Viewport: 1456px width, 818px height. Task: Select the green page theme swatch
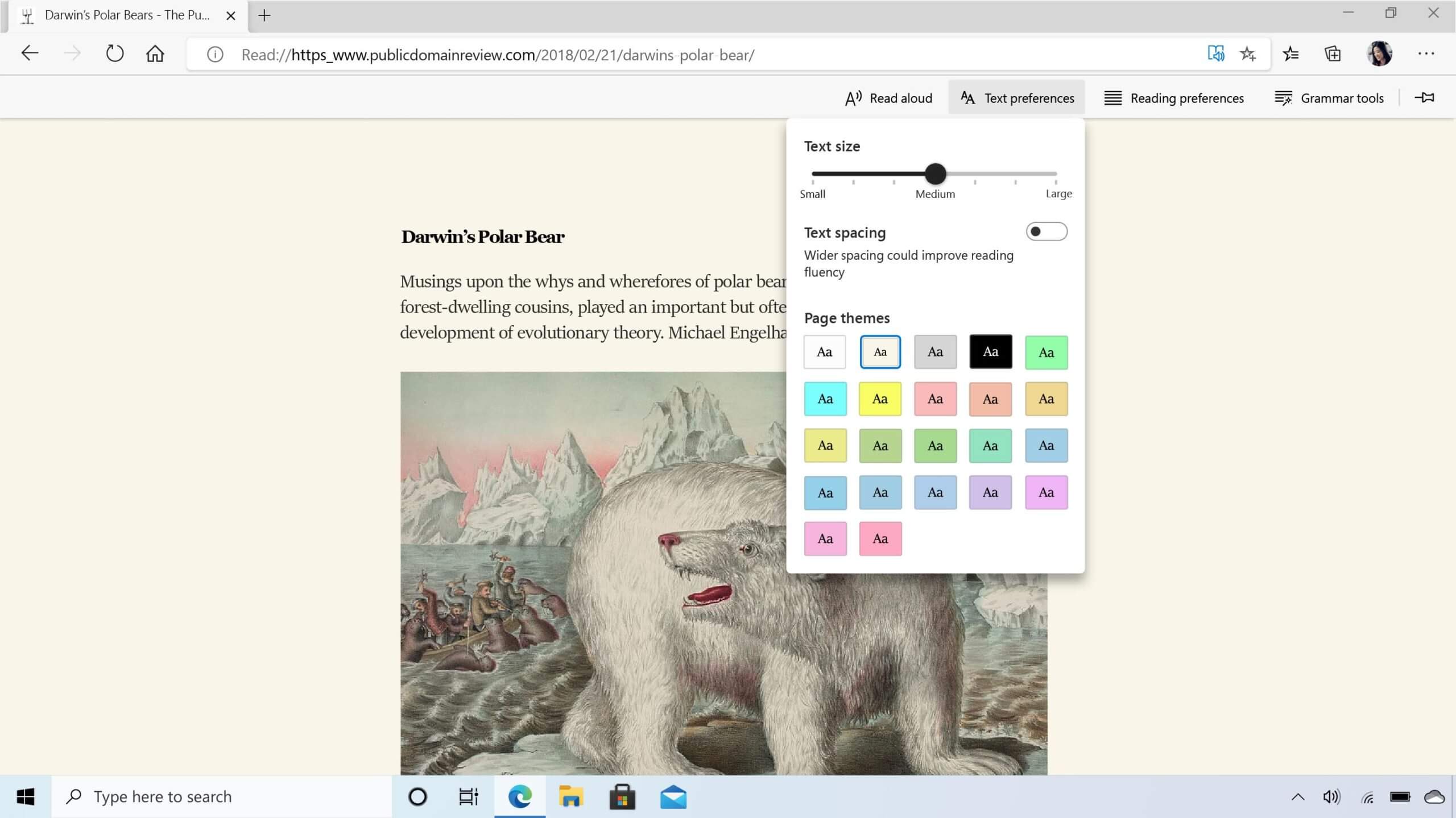tap(1046, 351)
